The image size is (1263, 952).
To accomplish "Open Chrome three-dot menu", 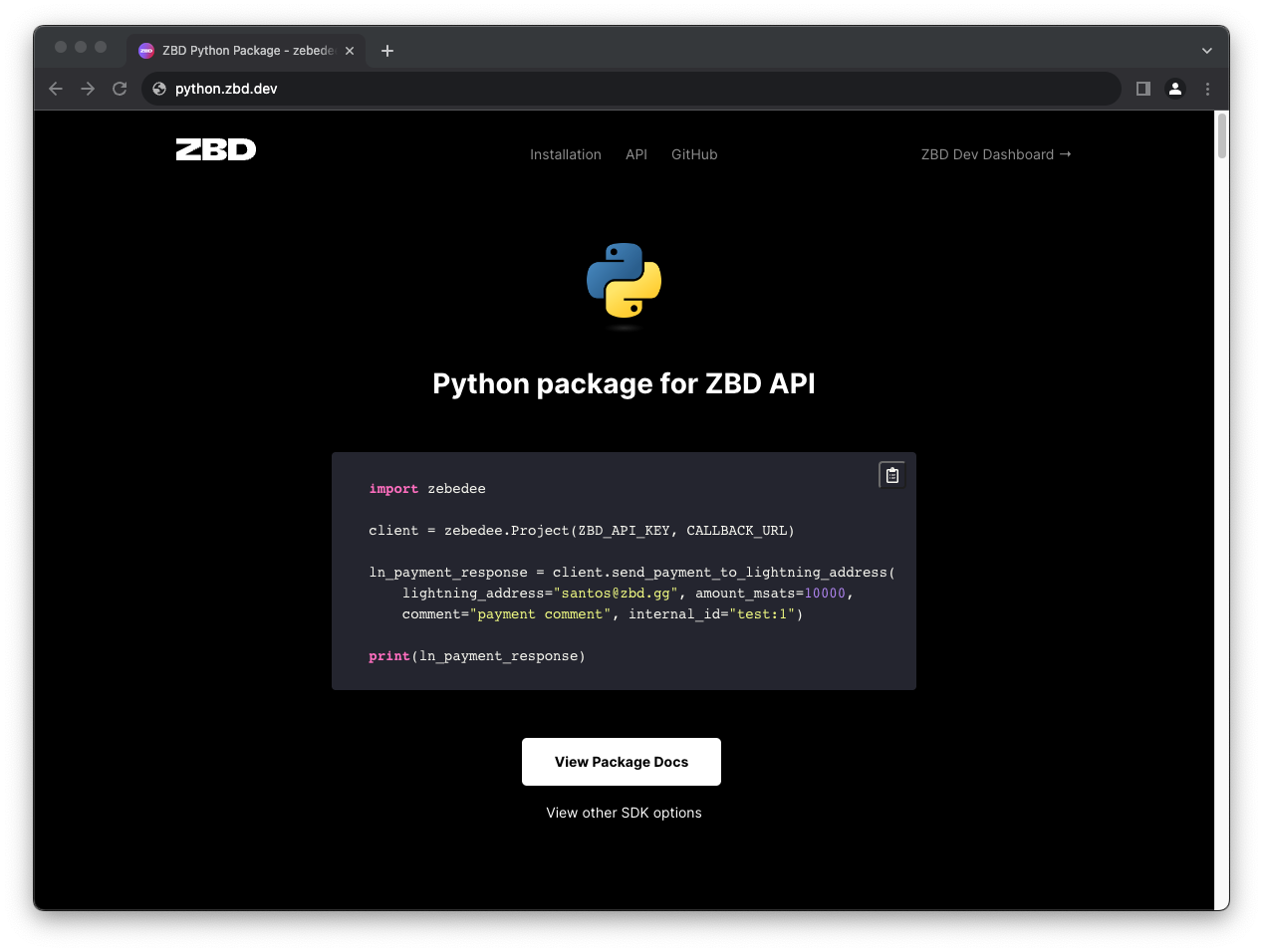I will coord(1207,89).
